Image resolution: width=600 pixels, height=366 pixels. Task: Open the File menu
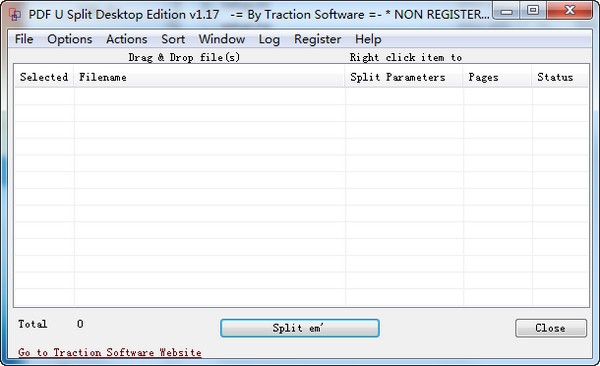click(24, 39)
